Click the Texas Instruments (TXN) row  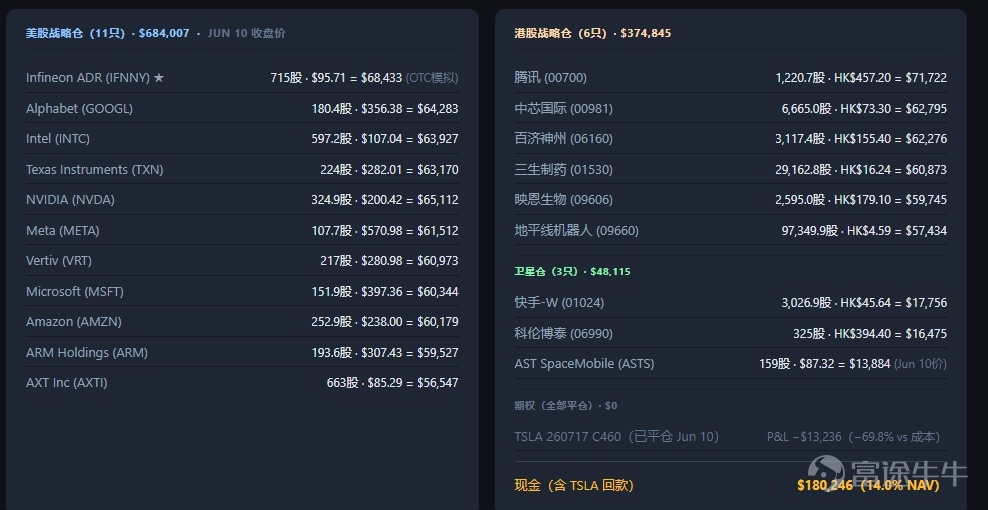pyautogui.click(x=242, y=170)
